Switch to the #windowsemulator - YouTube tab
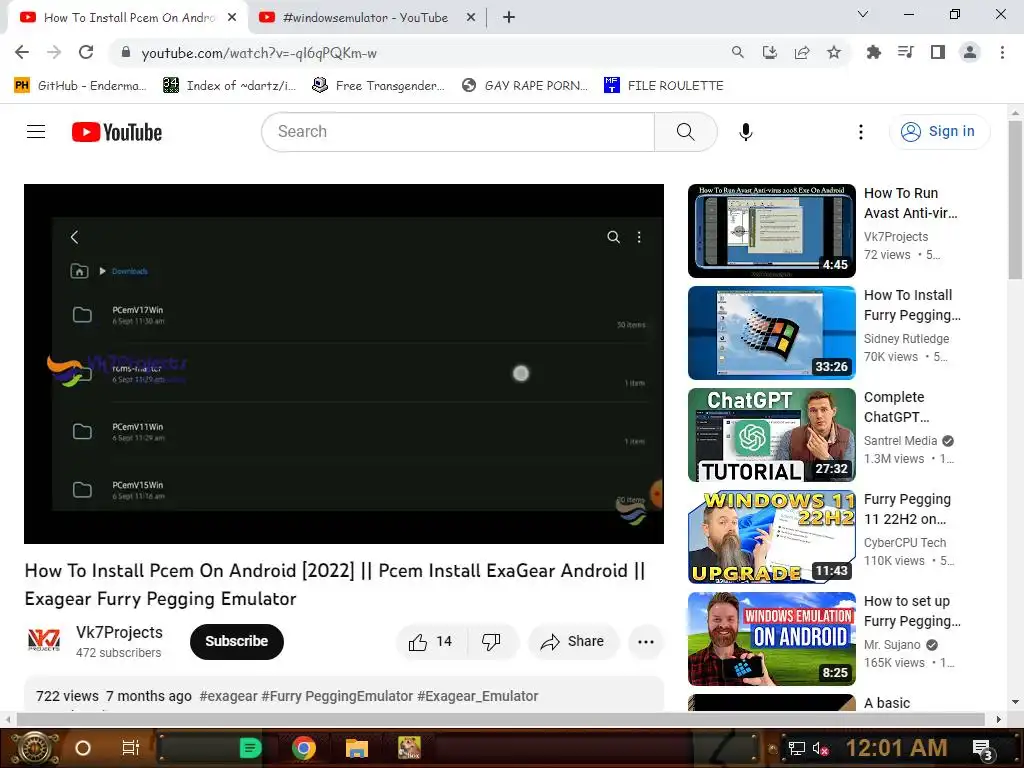 point(368,18)
